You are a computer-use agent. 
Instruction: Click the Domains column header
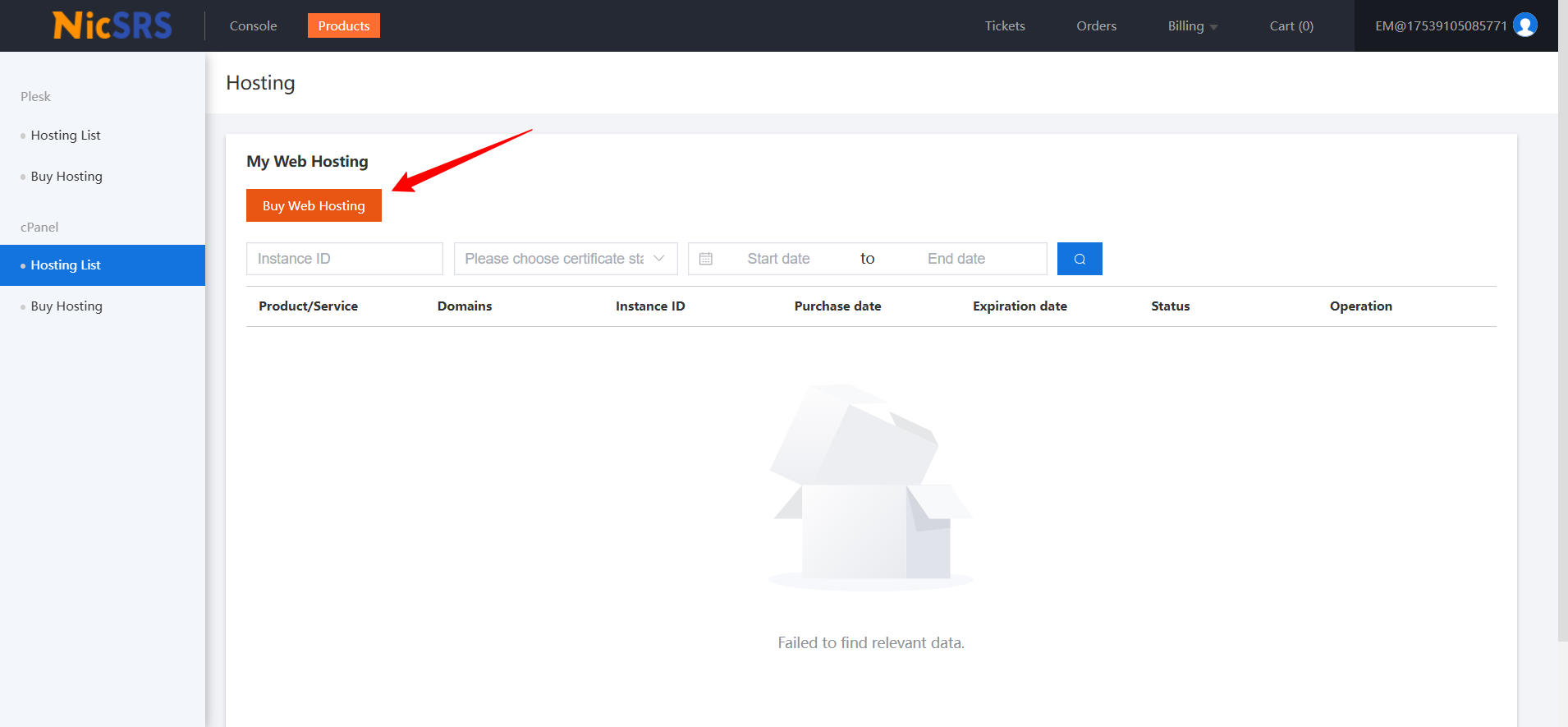pos(465,306)
